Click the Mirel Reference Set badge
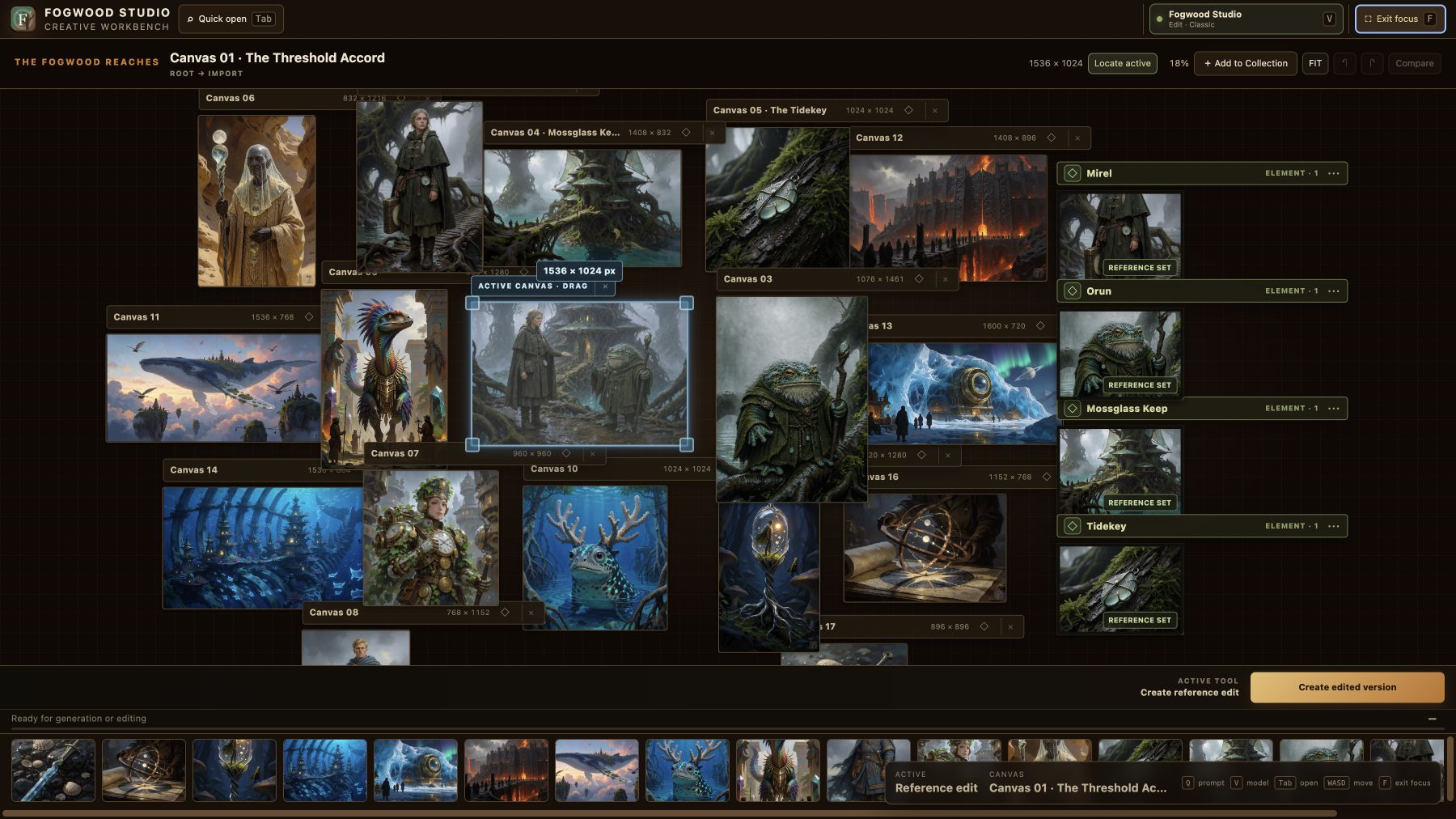This screenshot has width=1456, height=819. (1140, 268)
